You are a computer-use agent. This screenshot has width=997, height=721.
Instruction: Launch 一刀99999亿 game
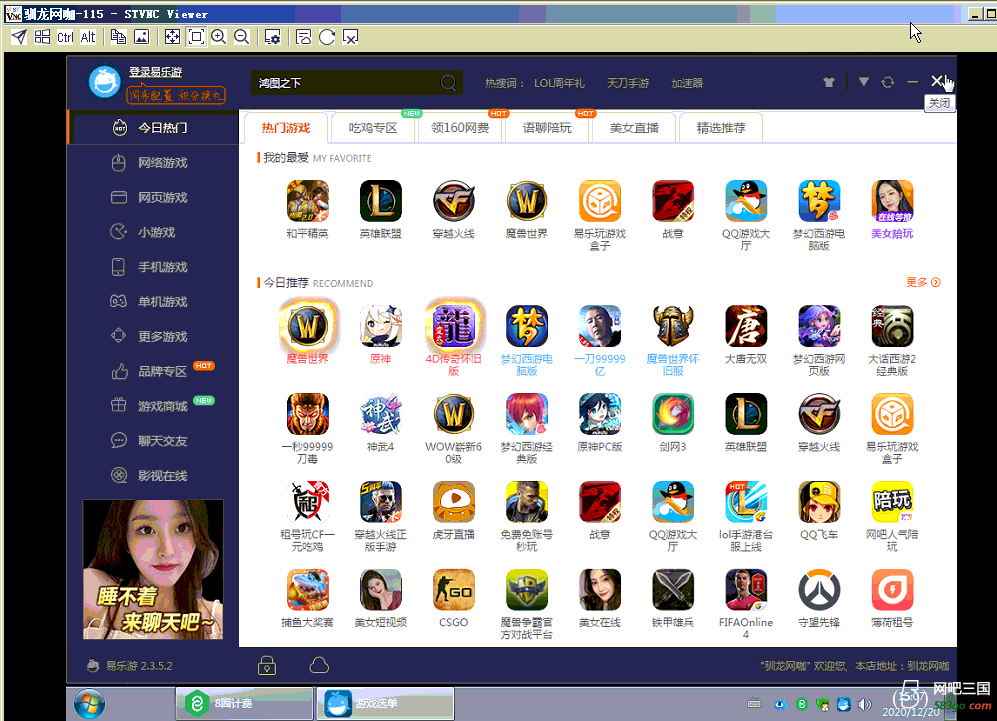coord(600,326)
